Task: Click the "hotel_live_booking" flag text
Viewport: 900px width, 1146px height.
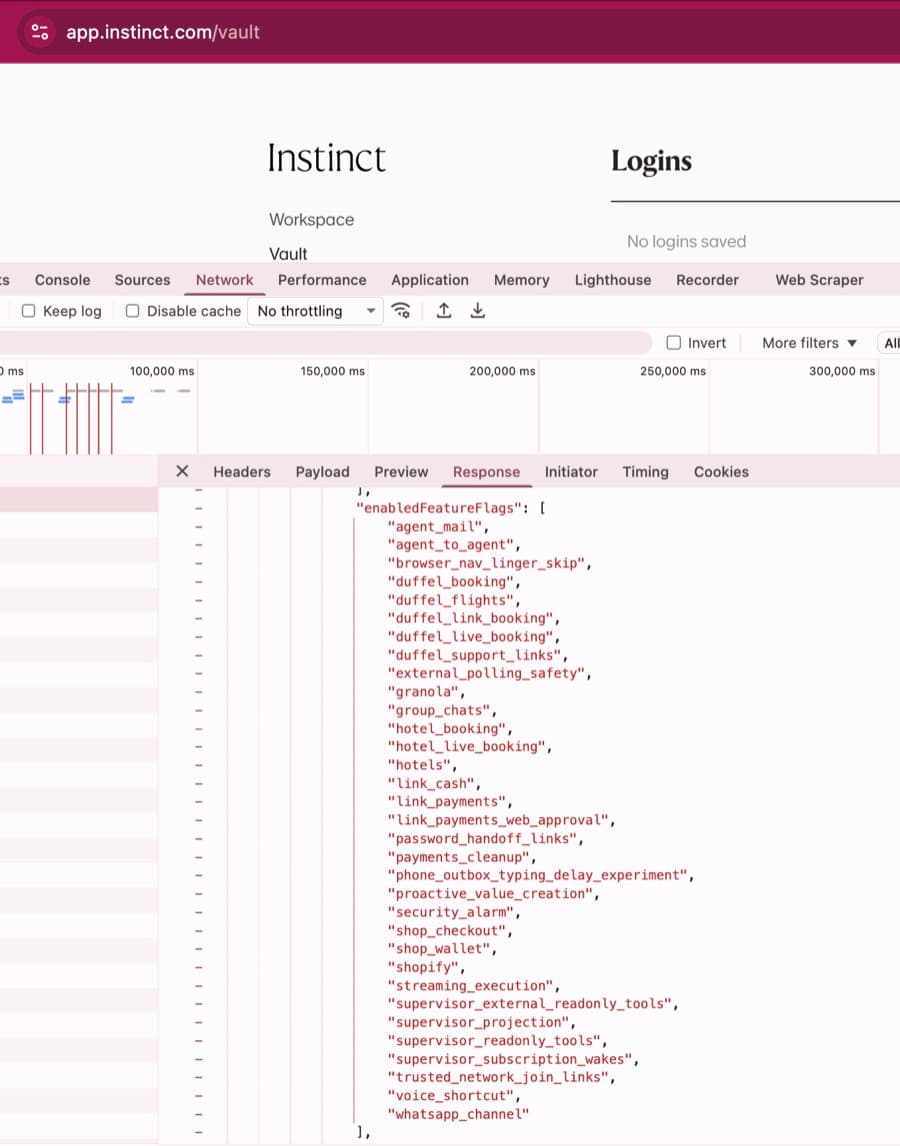Action: tap(466, 747)
